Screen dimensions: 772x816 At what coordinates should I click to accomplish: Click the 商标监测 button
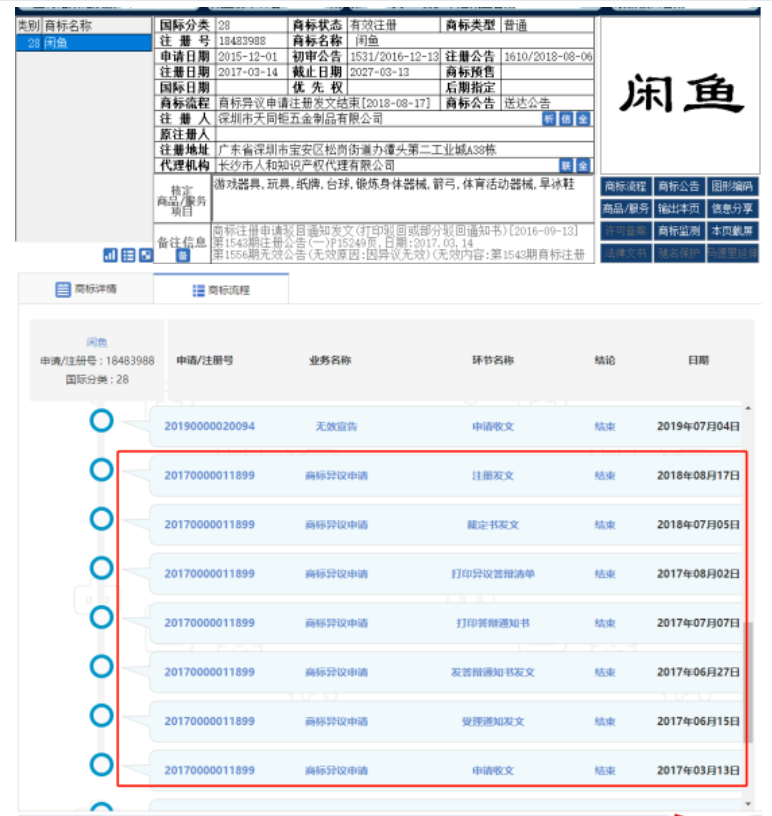pos(679,231)
